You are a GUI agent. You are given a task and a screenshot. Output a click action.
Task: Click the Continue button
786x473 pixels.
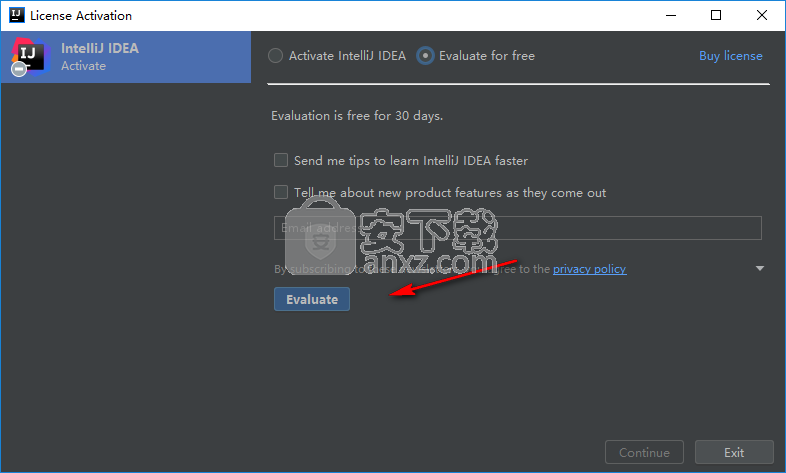644,452
